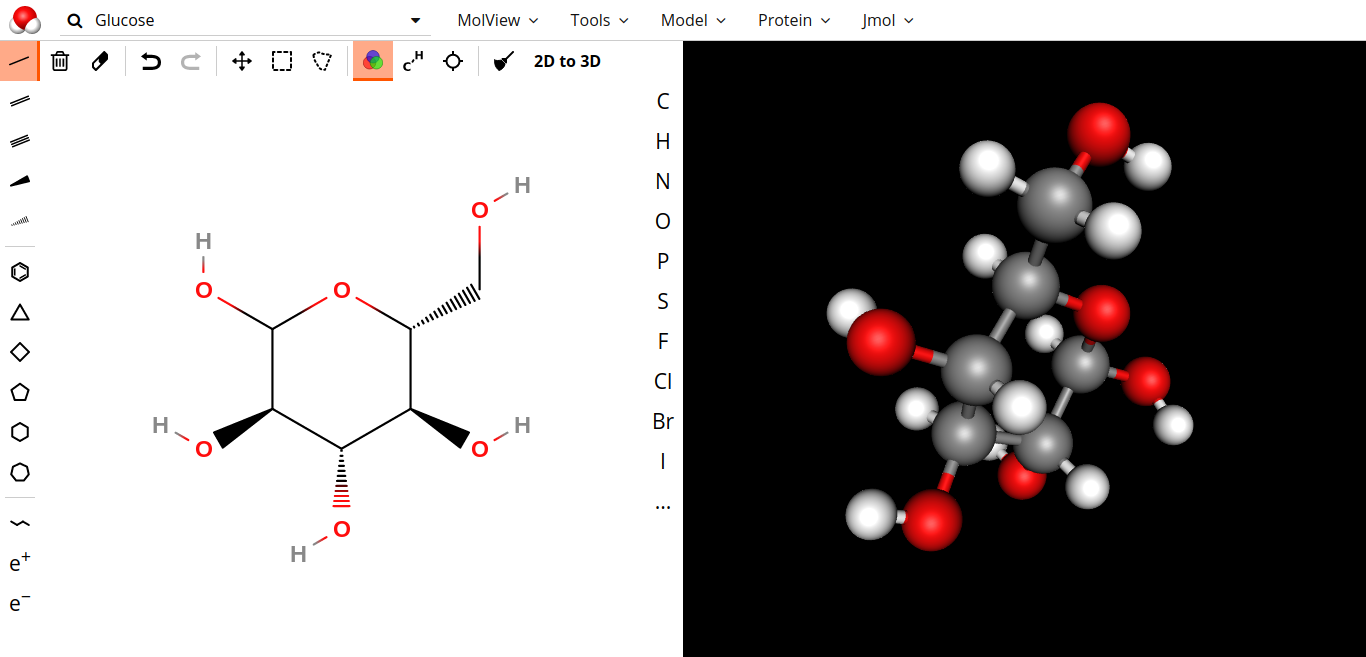Select the eraser tool
Viewport: 1366px width, 657px height.
(97, 61)
